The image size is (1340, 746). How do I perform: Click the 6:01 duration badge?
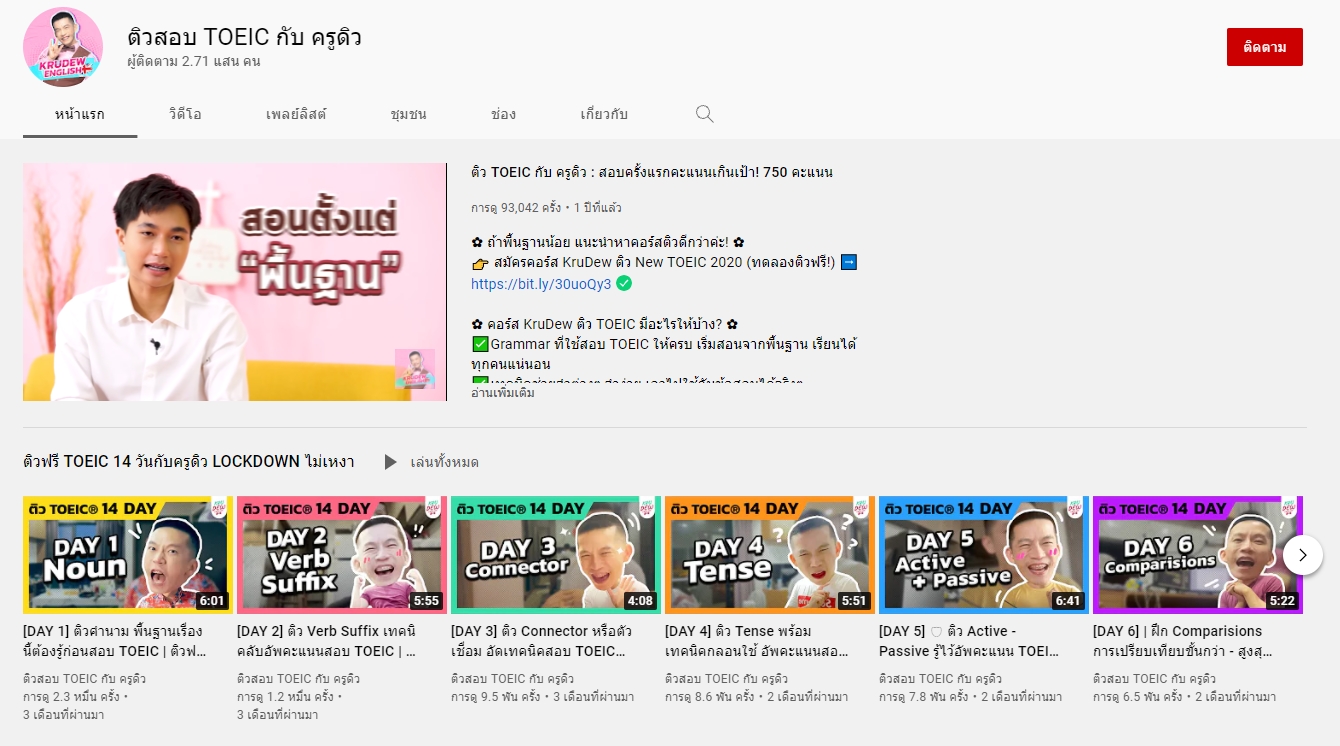(x=212, y=601)
